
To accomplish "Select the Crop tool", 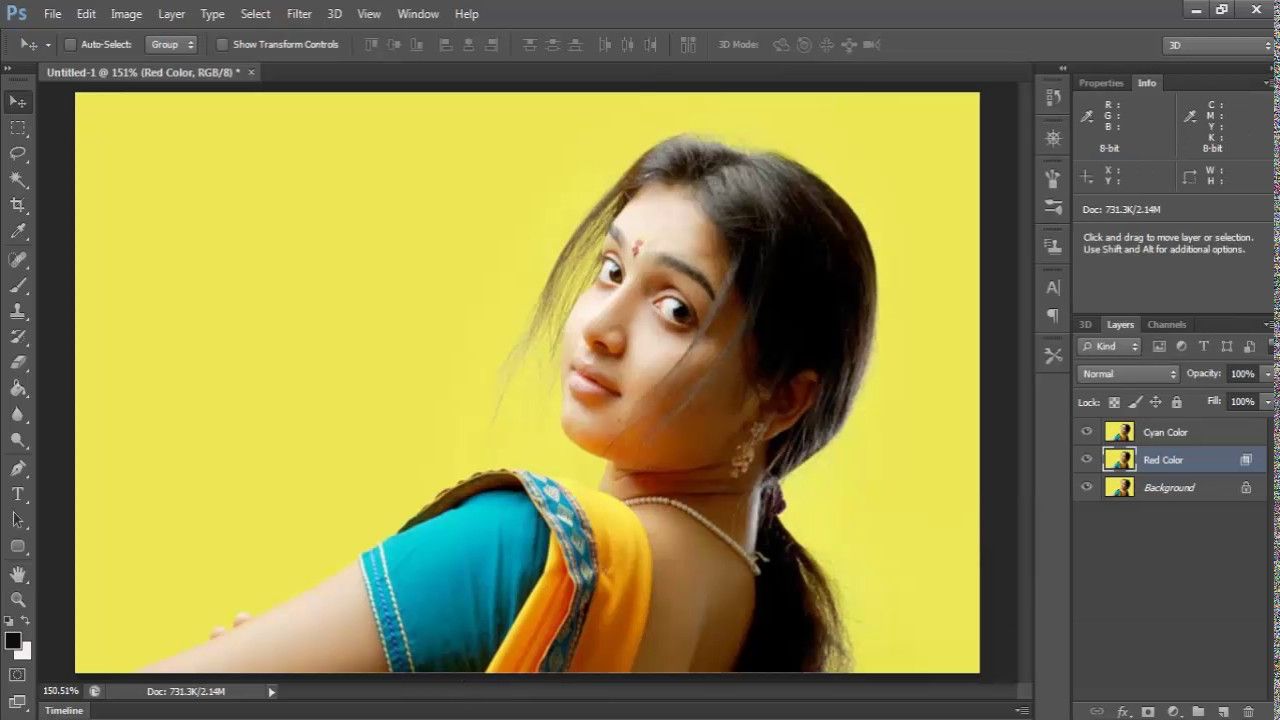I will pos(18,206).
